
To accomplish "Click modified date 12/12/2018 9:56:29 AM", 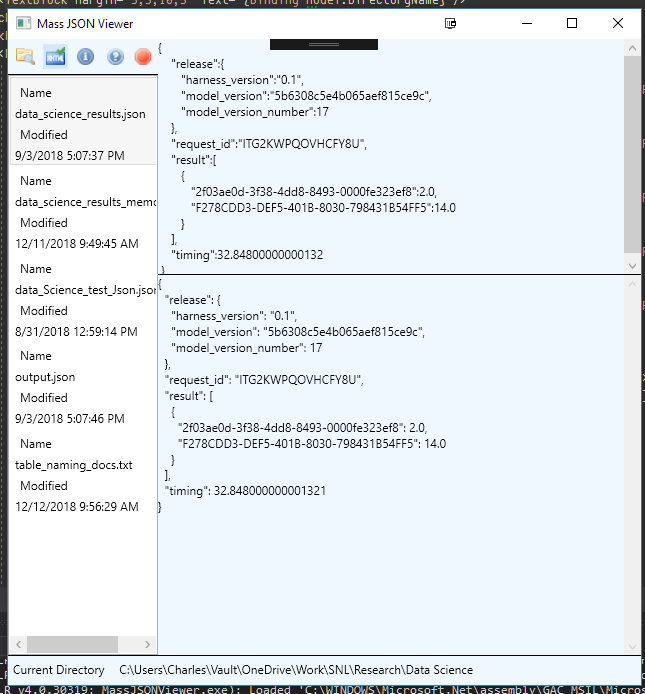I will 77,507.
